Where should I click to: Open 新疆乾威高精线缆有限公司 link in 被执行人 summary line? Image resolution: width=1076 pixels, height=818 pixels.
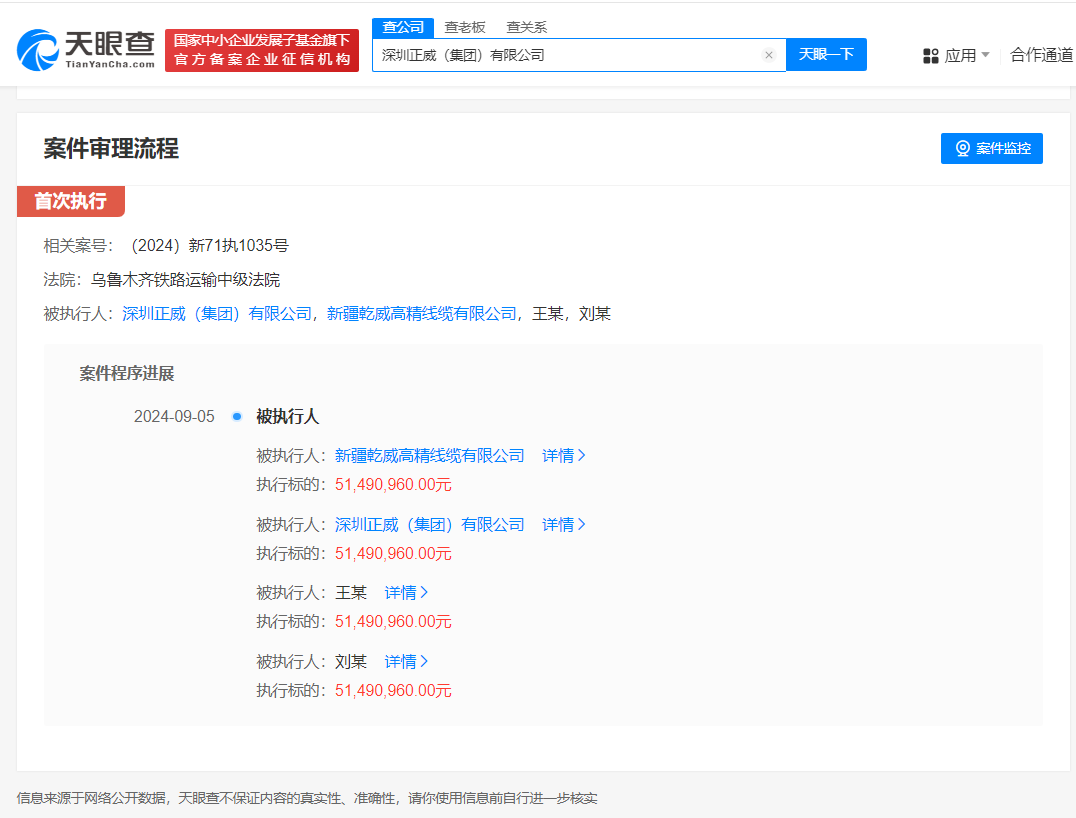point(421,314)
